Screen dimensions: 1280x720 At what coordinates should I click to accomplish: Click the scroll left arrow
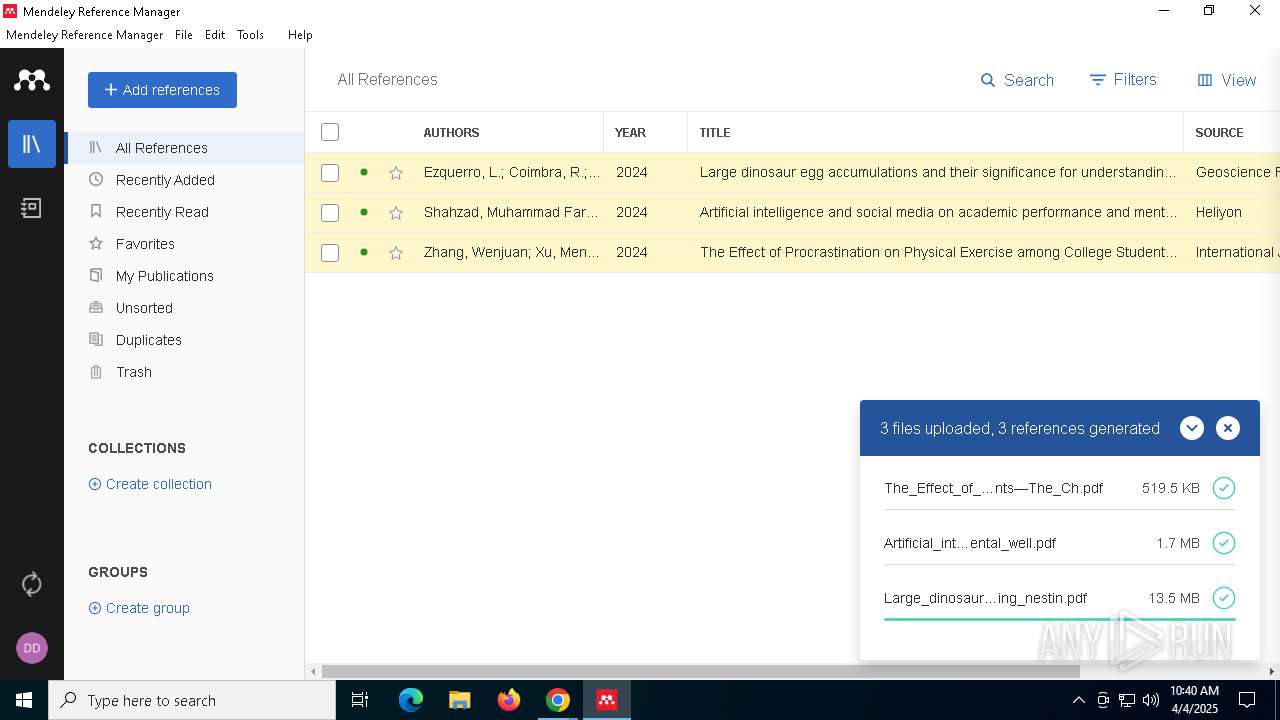pyautogui.click(x=313, y=671)
